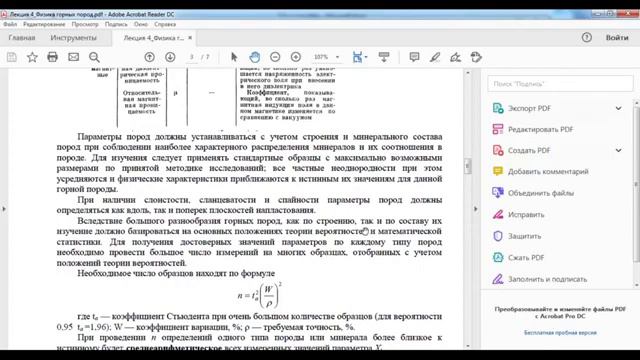Open the search magnifier tool
Screen dimensions: 640x360
tap(94, 57)
